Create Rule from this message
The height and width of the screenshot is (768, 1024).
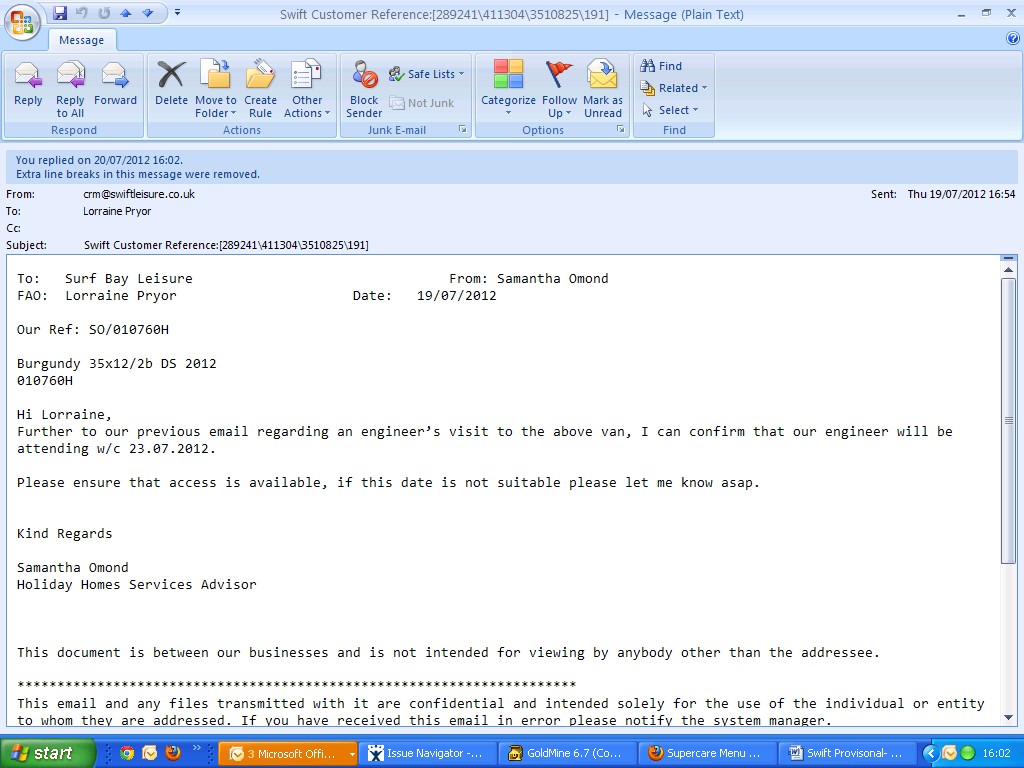(x=261, y=89)
